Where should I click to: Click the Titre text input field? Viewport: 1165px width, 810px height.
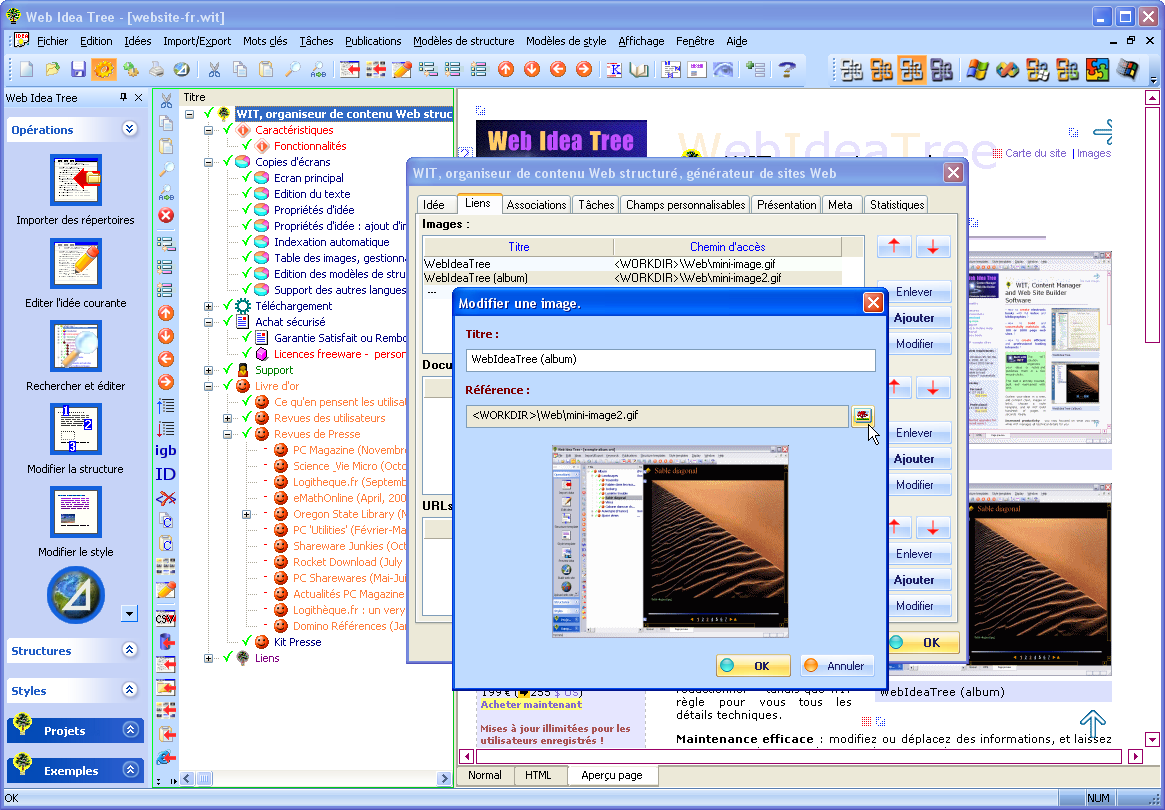(670, 359)
